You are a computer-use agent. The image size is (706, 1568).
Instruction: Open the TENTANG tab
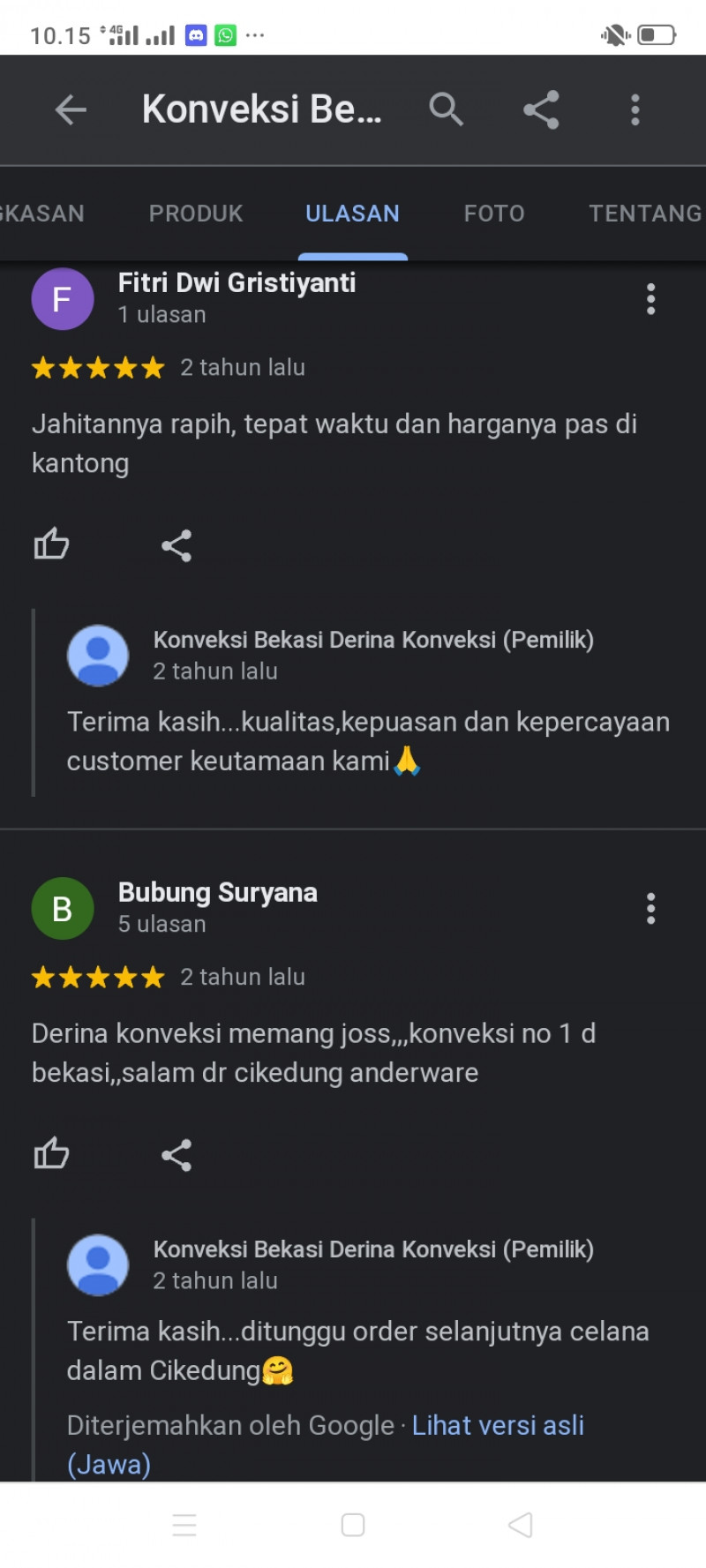645,214
